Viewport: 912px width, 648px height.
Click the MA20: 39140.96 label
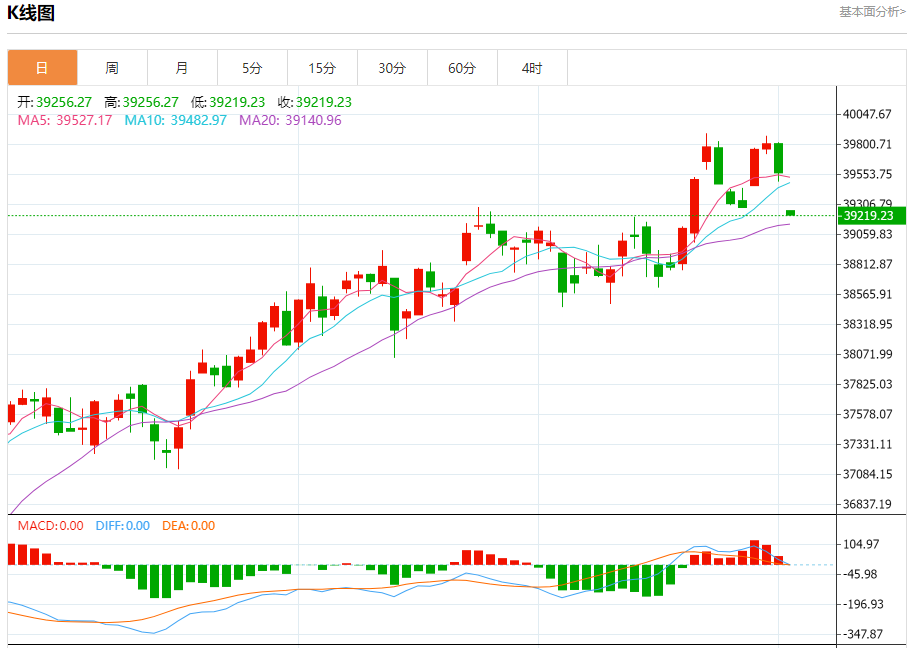[290, 120]
